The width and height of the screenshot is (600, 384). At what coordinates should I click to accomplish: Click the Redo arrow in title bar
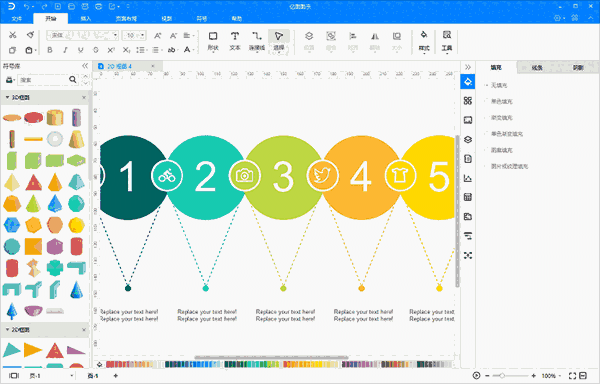click(44, 7)
